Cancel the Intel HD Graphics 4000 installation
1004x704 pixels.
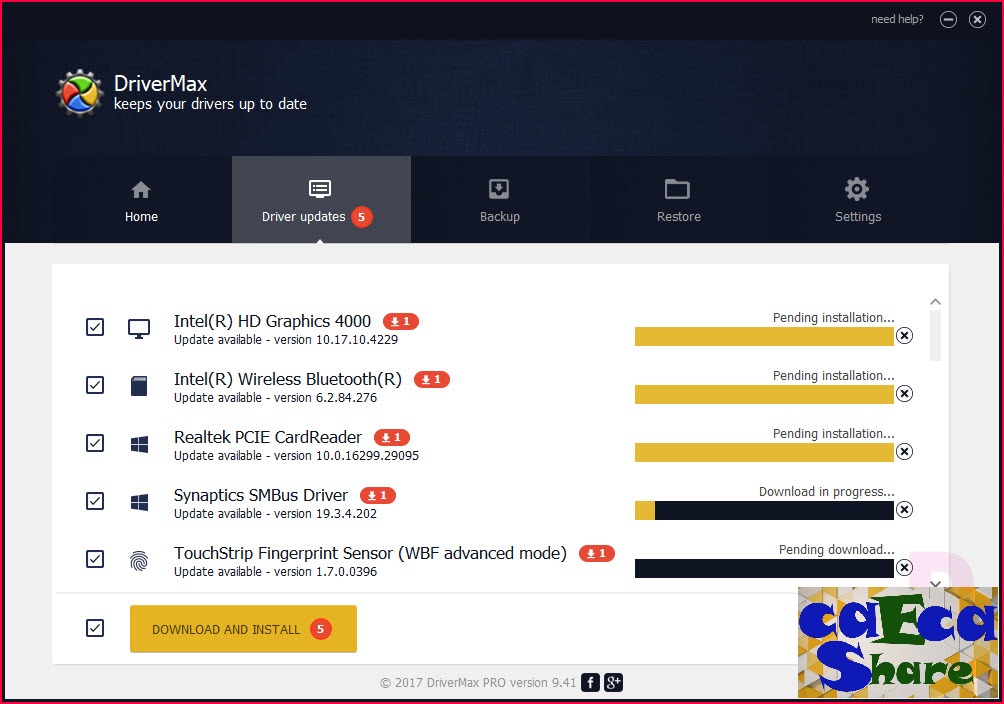coord(904,336)
